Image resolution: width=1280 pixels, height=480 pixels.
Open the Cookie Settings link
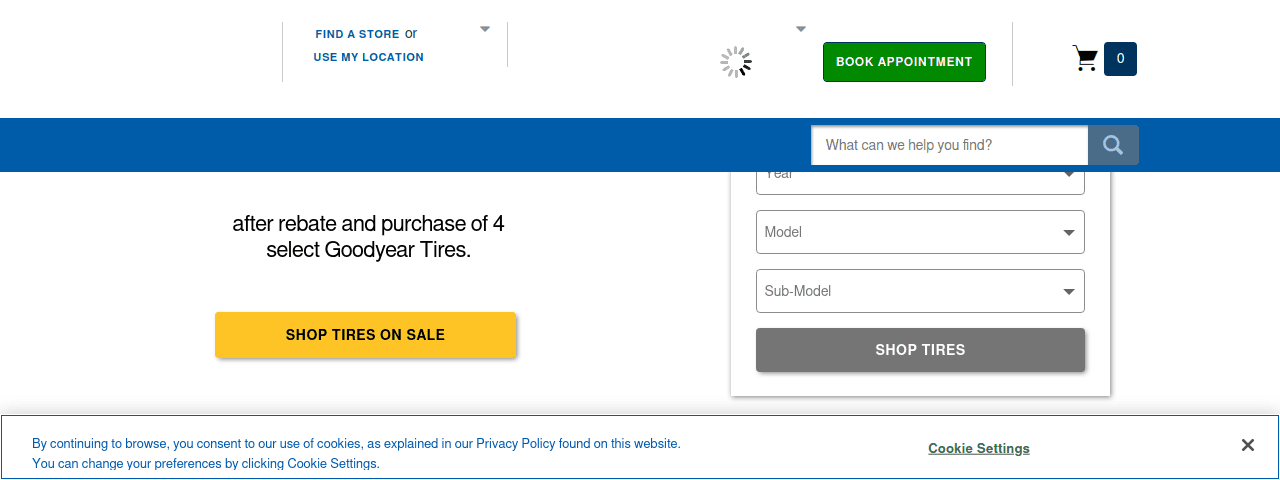(x=978, y=448)
